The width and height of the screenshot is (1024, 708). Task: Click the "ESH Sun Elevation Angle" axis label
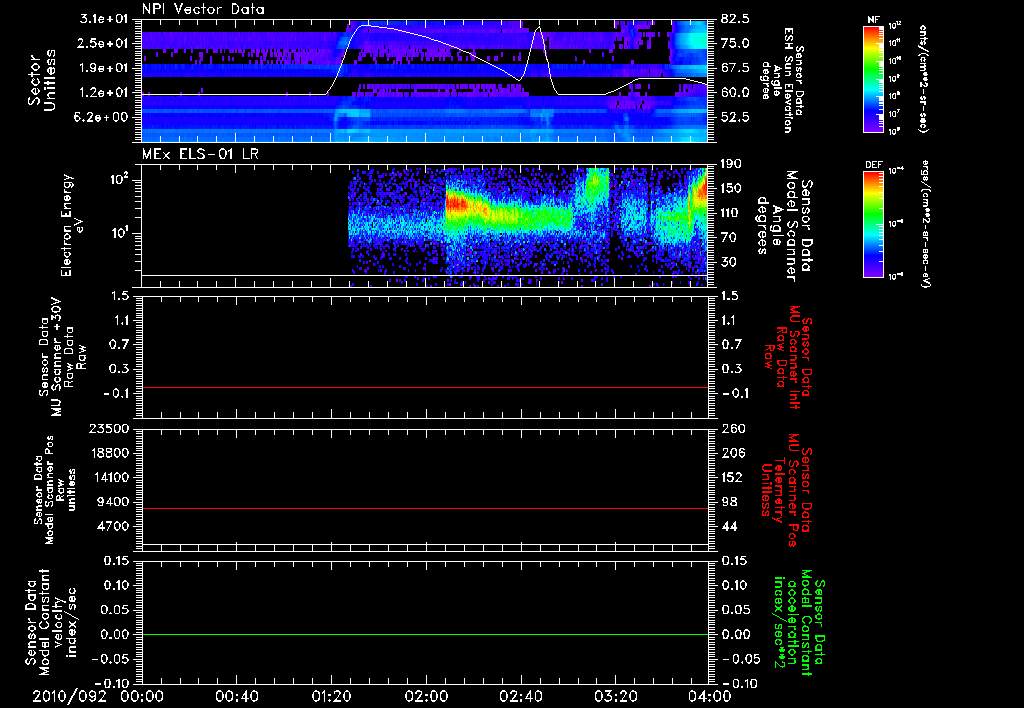(x=783, y=80)
